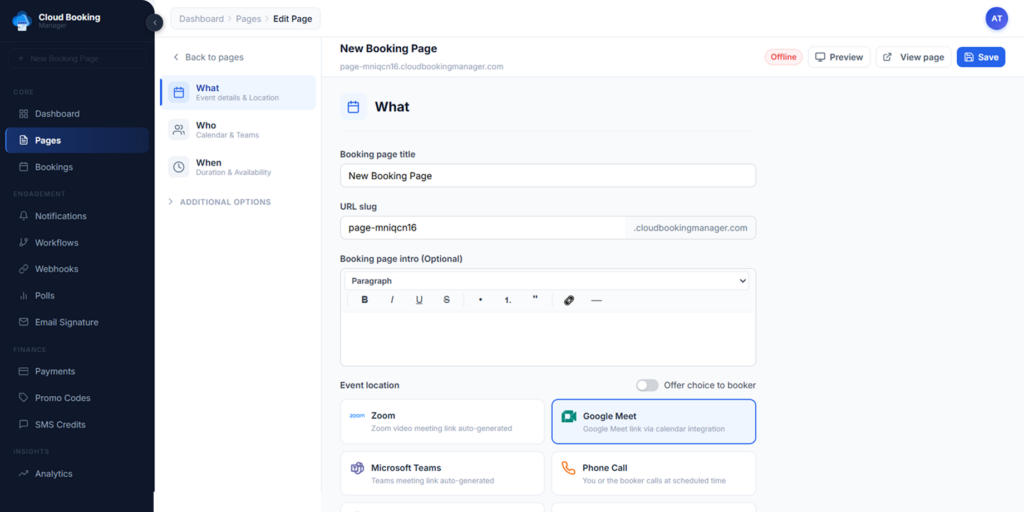Click the URL slug input field

[x=483, y=228]
